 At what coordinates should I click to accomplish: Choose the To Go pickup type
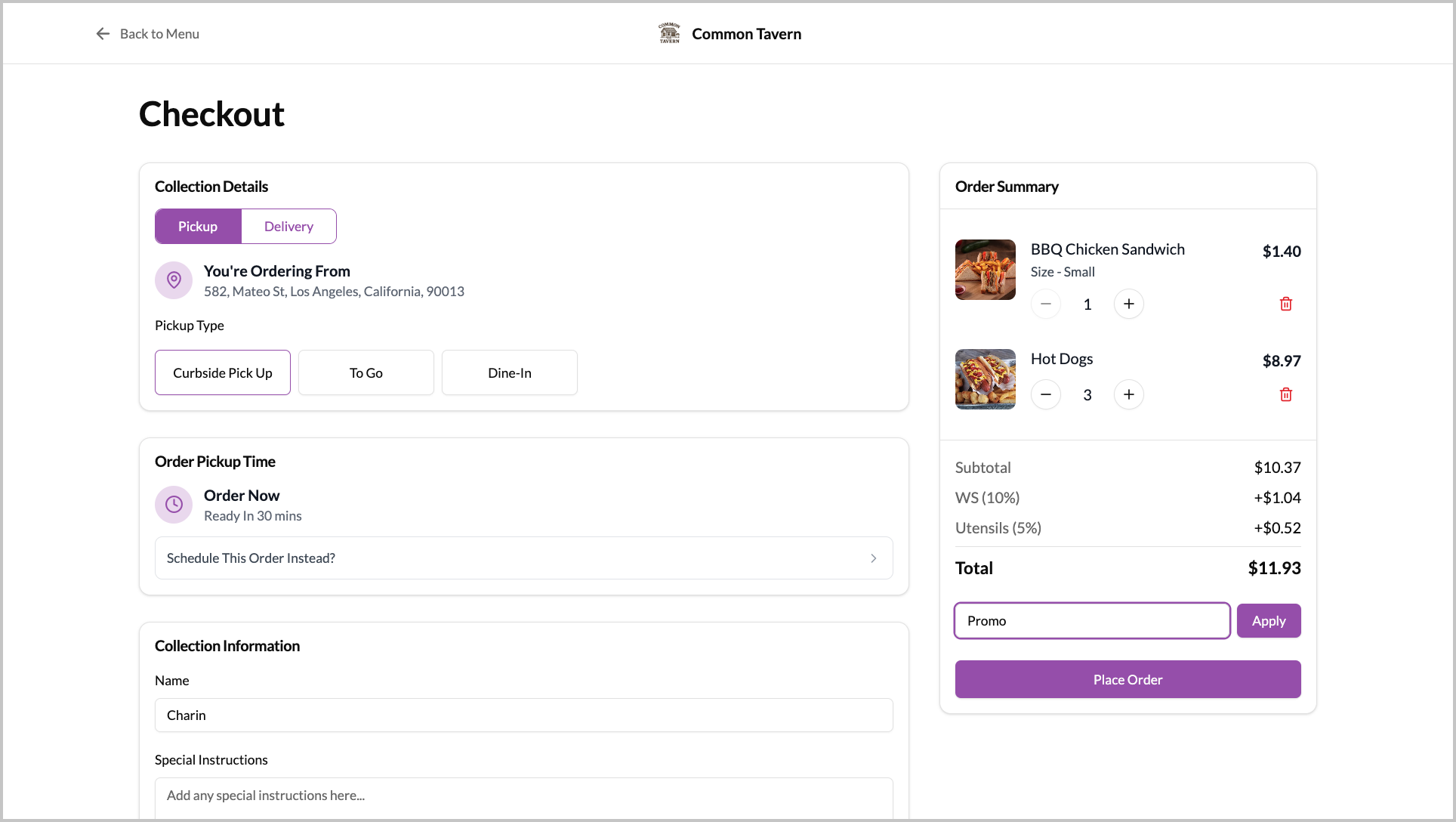pyautogui.click(x=366, y=372)
